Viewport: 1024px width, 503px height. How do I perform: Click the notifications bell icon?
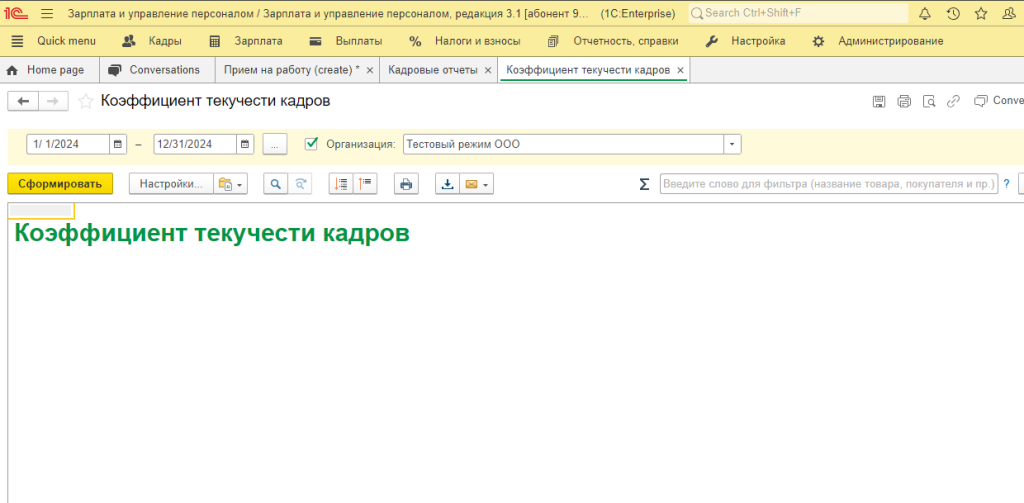[x=924, y=14]
